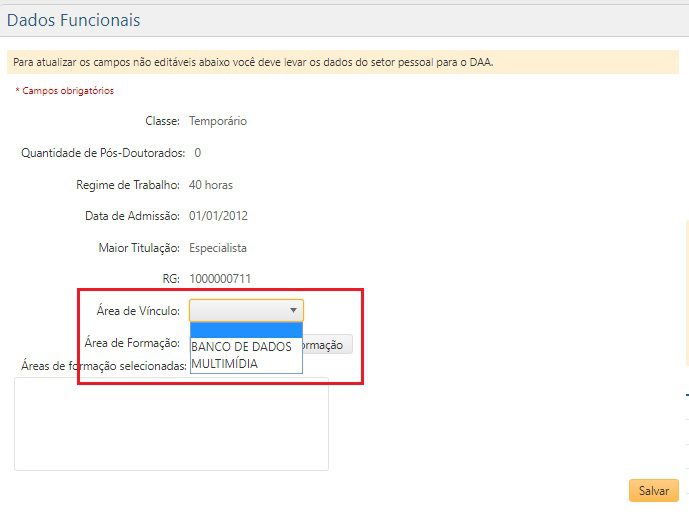The height and width of the screenshot is (514, 689).
Task: Click the RG number 1000000711
Action: click(x=221, y=279)
